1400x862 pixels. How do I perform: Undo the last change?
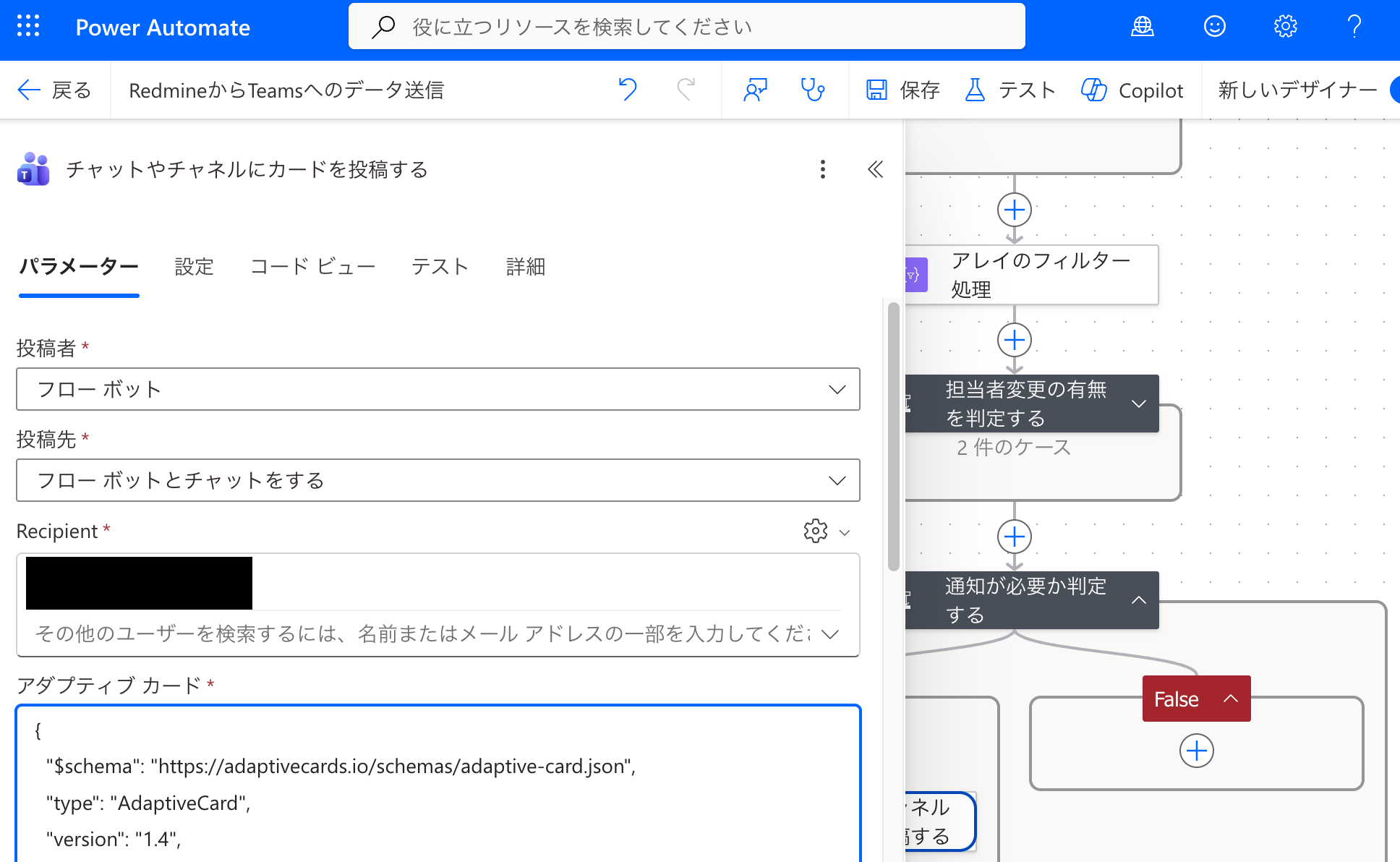point(628,90)
